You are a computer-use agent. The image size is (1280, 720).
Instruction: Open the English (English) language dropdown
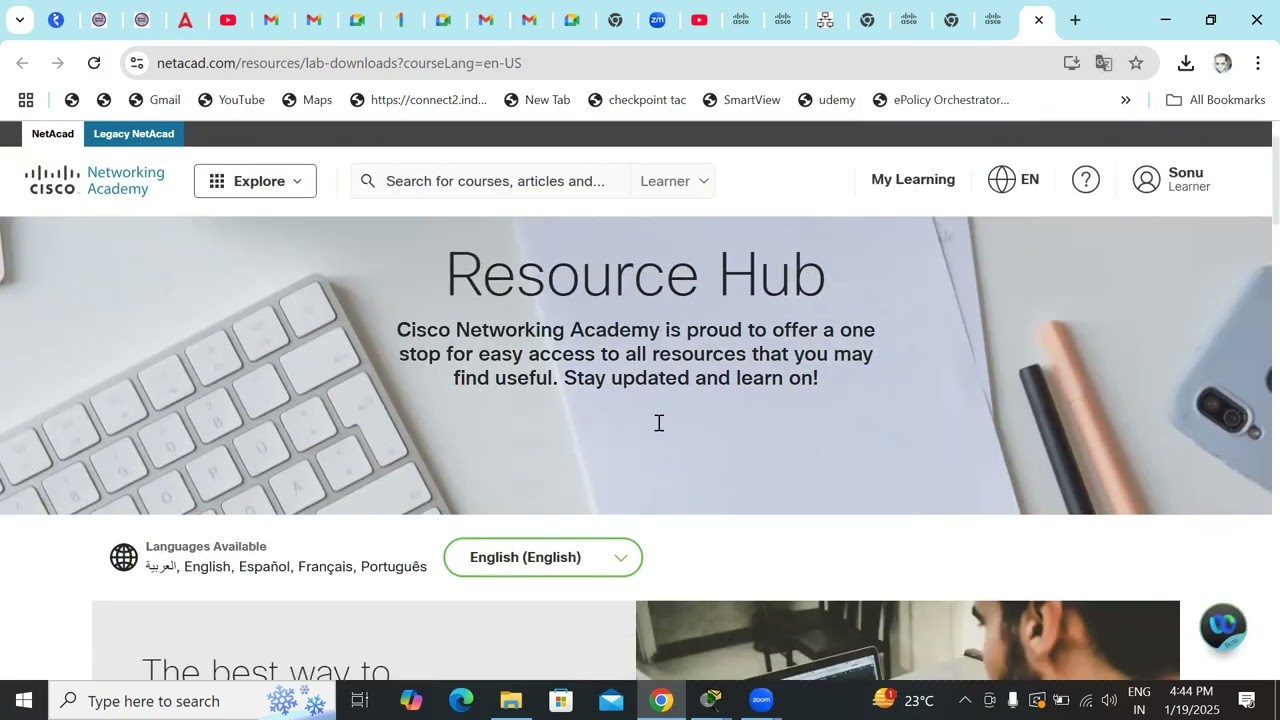543,557
